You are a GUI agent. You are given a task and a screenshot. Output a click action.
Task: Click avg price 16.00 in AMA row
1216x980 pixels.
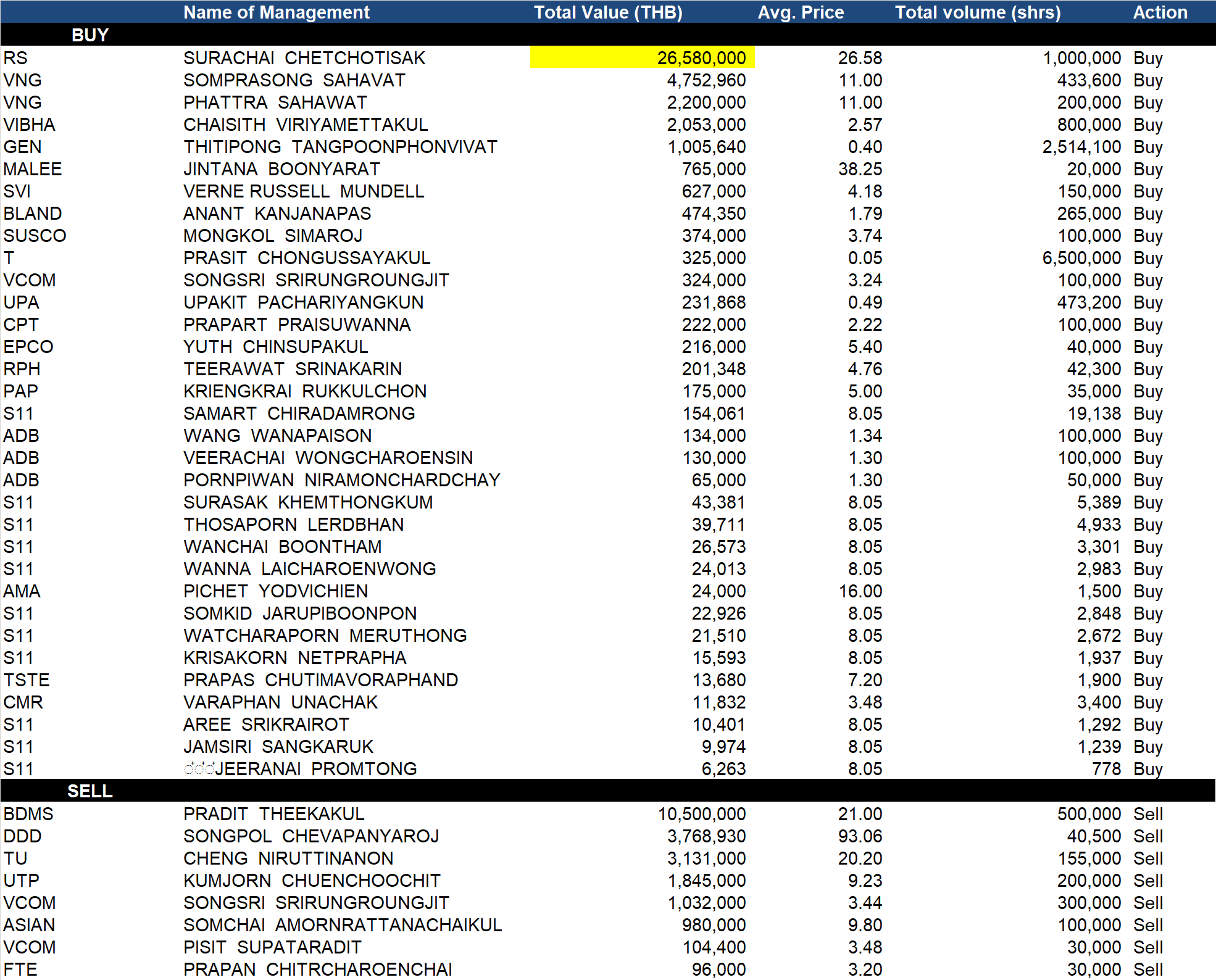click(860, 591)
